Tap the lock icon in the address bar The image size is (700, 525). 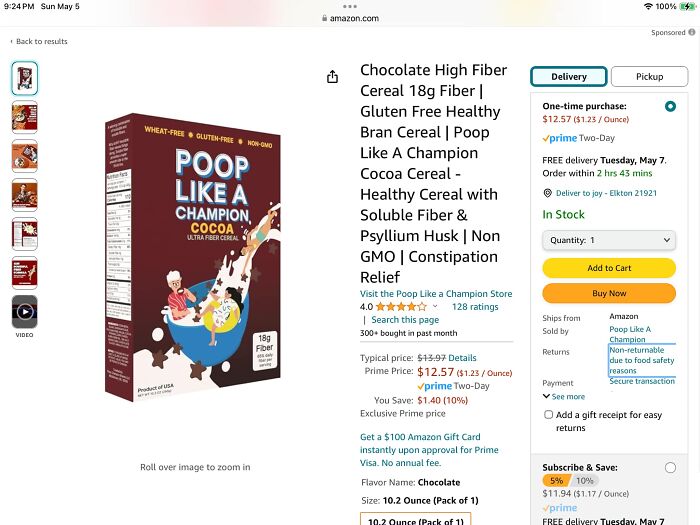[x=324, y=18]
